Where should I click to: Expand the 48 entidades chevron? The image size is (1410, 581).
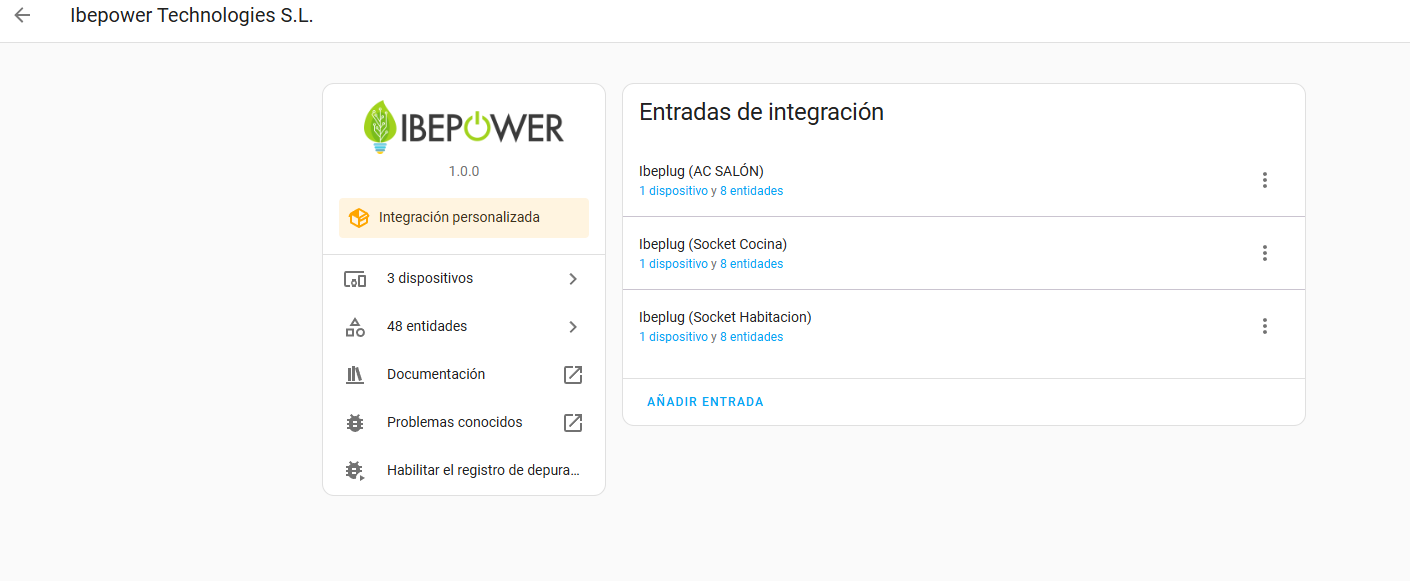[573, 327]
